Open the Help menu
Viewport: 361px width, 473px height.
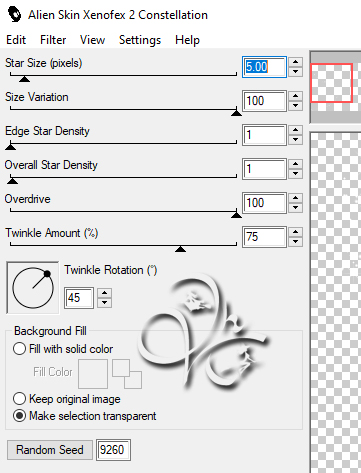pyautogui.click(x=187, y=40)
